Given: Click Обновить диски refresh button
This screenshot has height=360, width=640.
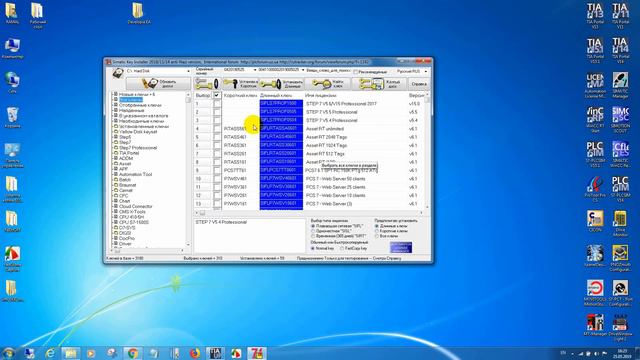Looking at the screenshot, I should coord(158,84).
